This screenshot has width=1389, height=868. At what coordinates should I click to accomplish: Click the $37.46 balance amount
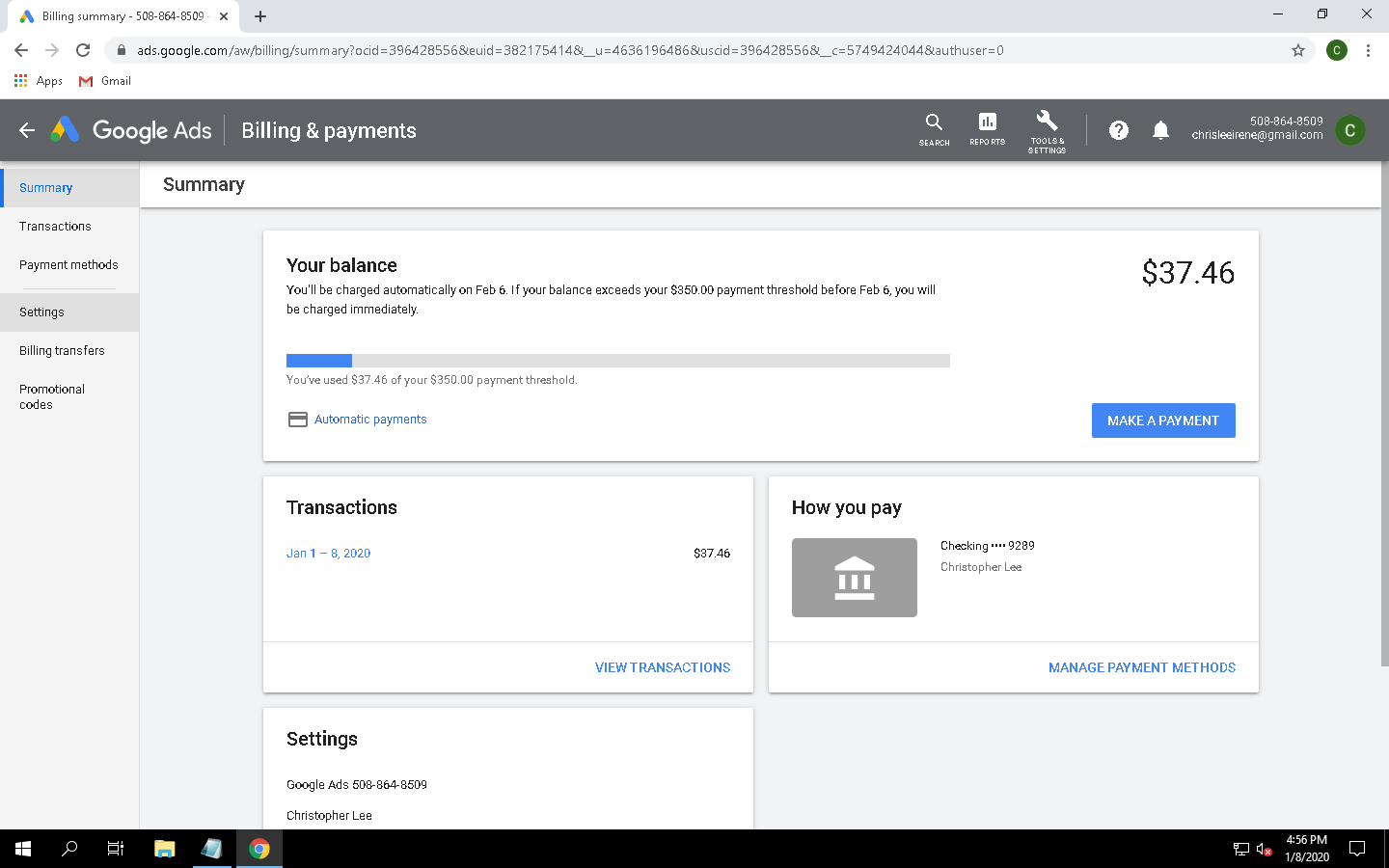coord(1188,273)
